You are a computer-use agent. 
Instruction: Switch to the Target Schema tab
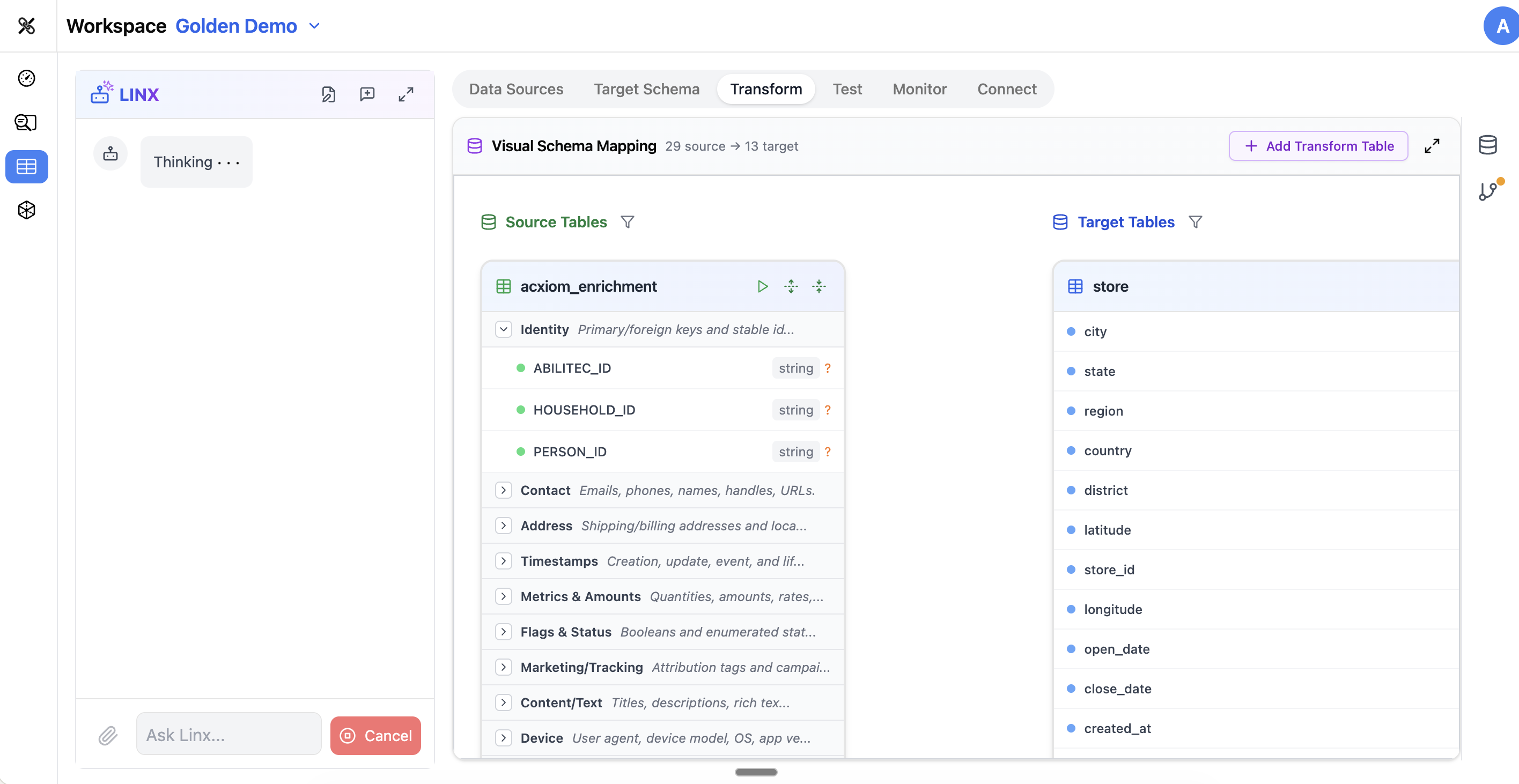click(646, 89)
